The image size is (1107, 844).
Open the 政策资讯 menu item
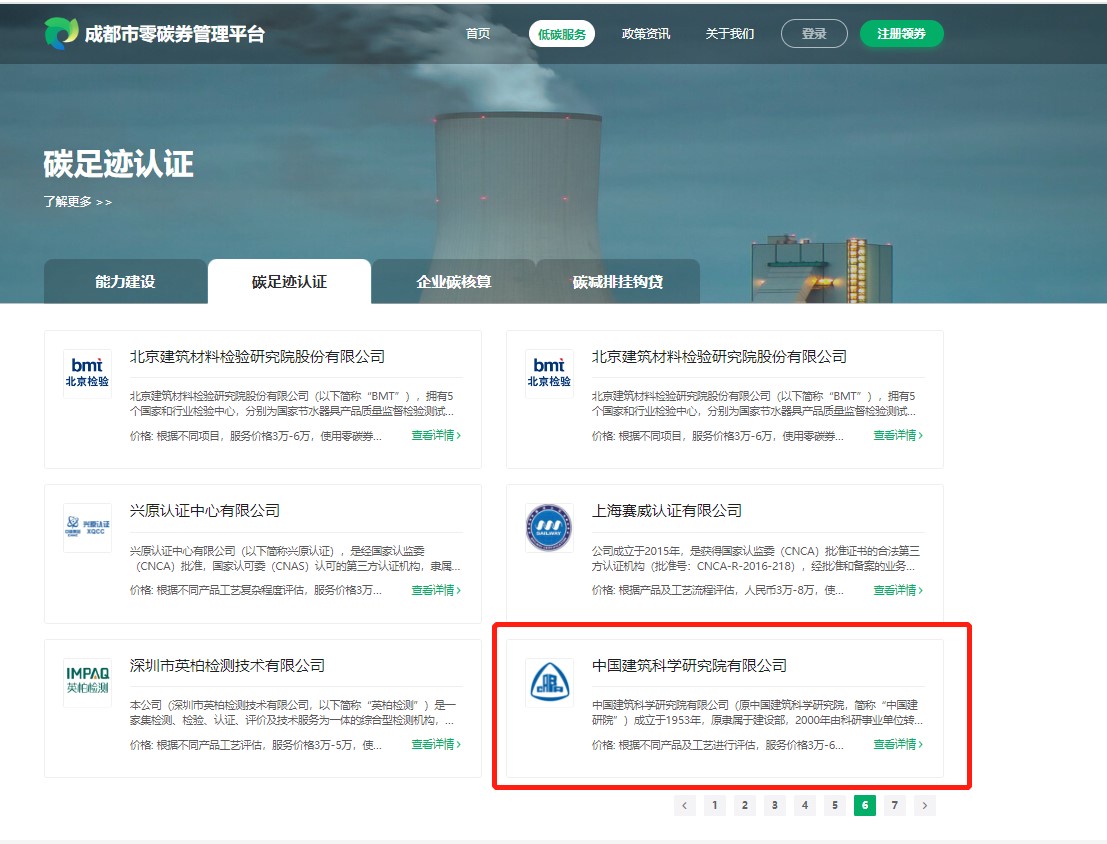click(x=646, y=34)
